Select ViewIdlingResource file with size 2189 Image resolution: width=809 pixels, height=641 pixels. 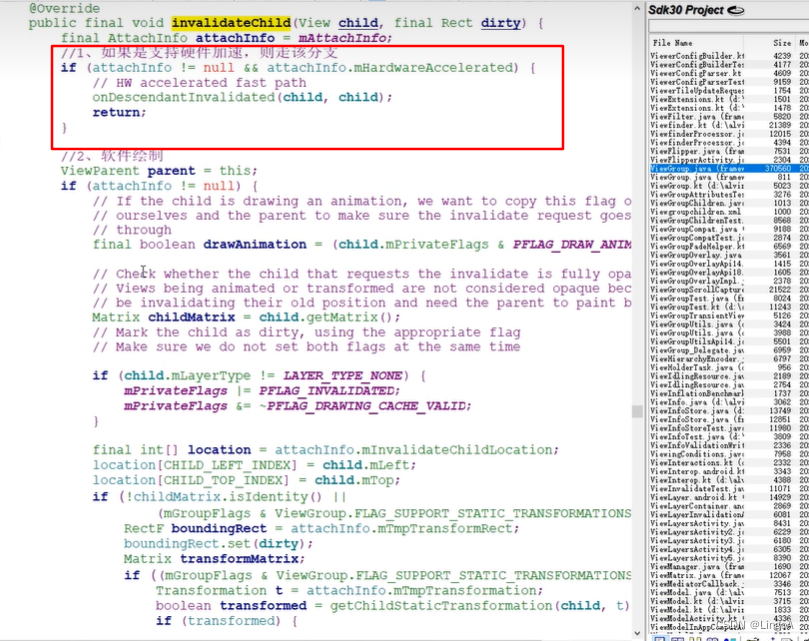coord(729,376)
